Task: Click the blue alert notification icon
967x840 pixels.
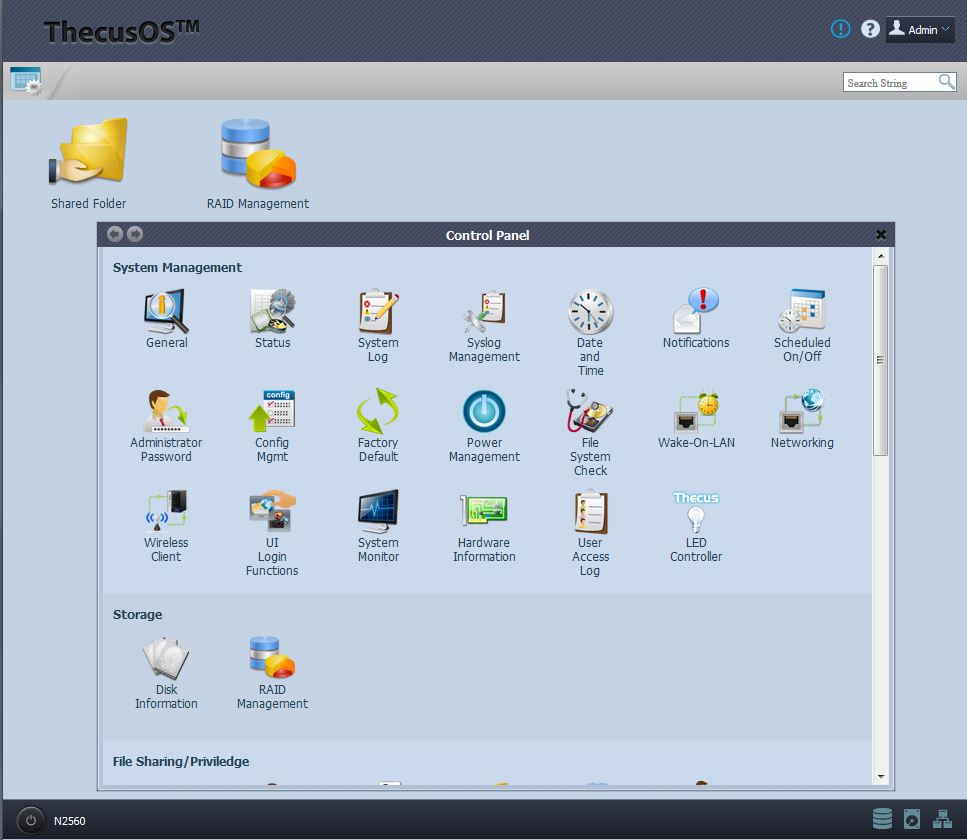Action: (x=840, y=29)
